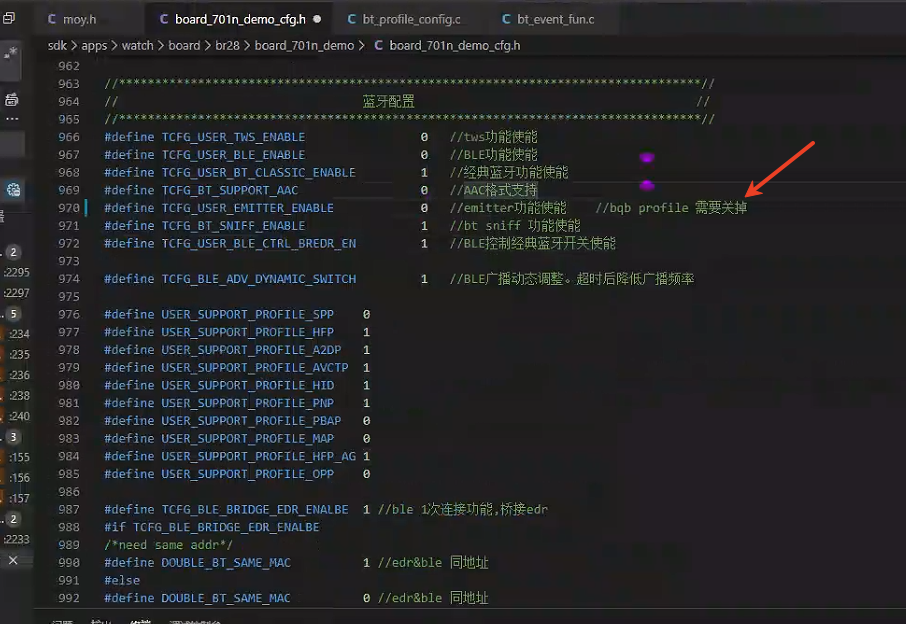The height and width of the screenshot is (624, 906).
Task: Open the :2297 result in the left panel
Action: (17, 293)
